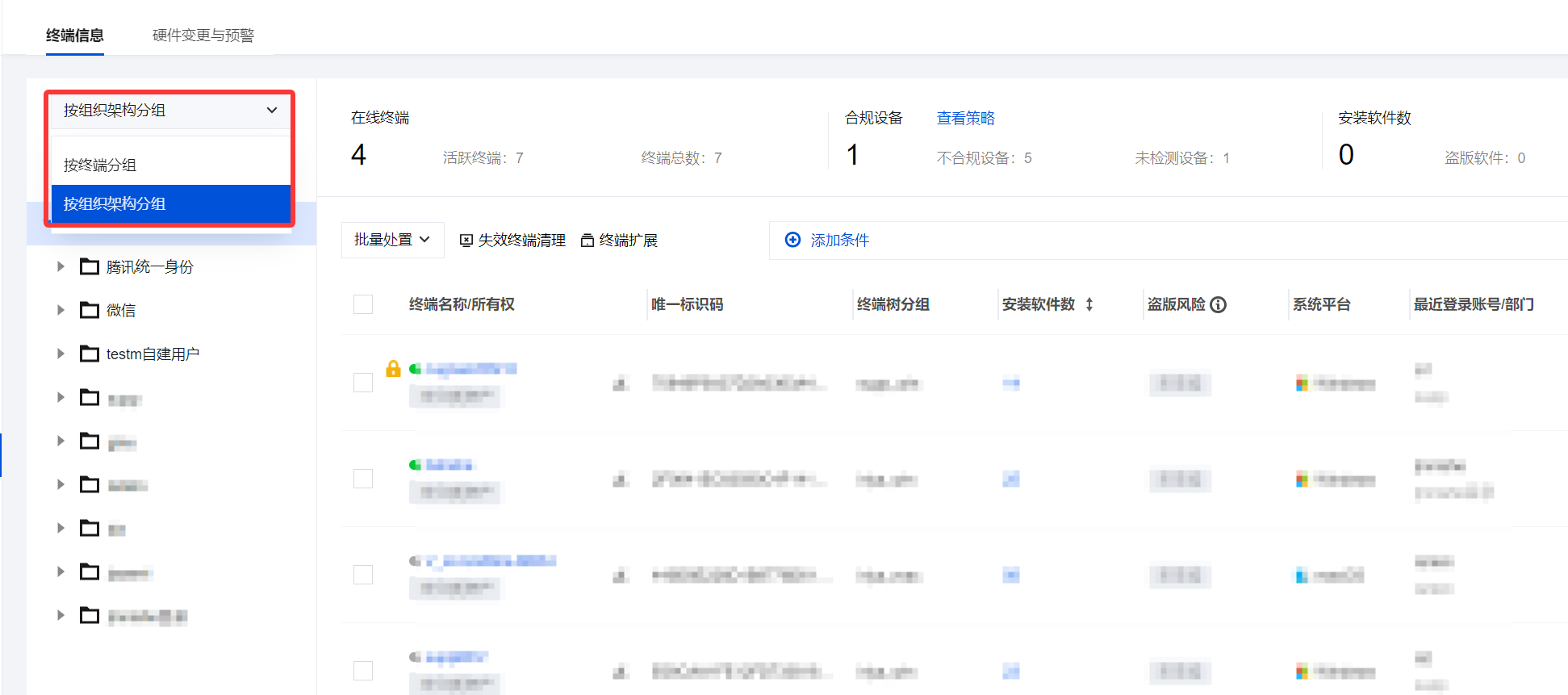Click the 盗版风险 info icon

[x=1219, y=304]
